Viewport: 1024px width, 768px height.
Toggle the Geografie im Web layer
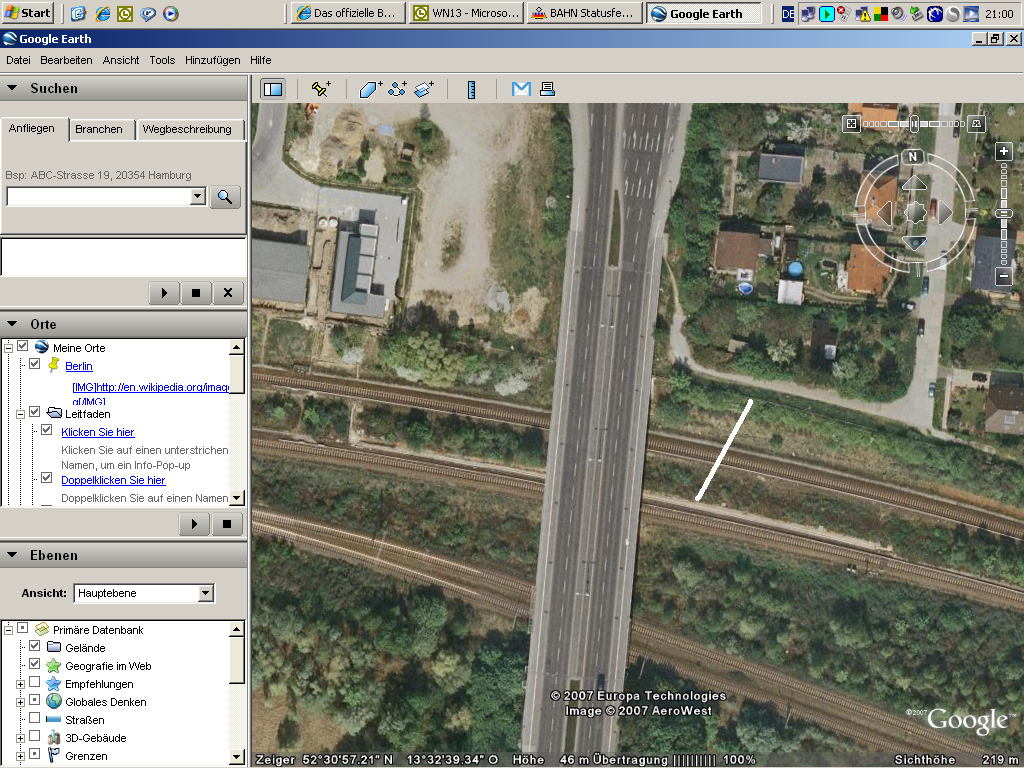[35, 664]
